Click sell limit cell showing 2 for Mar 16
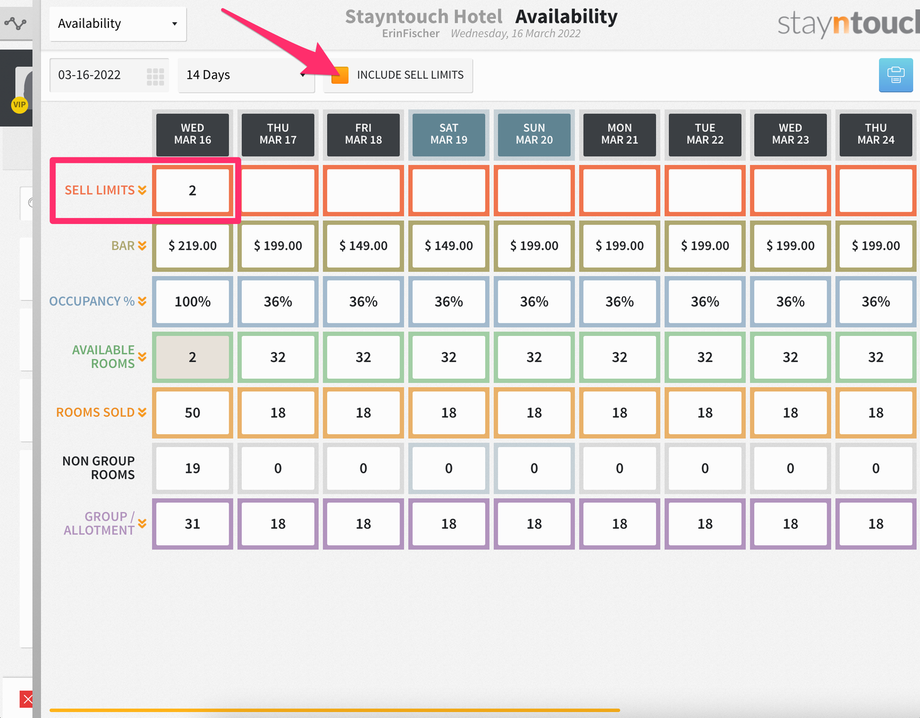The height and width of the screenshot is (718, 920). (x=192, y=190)
